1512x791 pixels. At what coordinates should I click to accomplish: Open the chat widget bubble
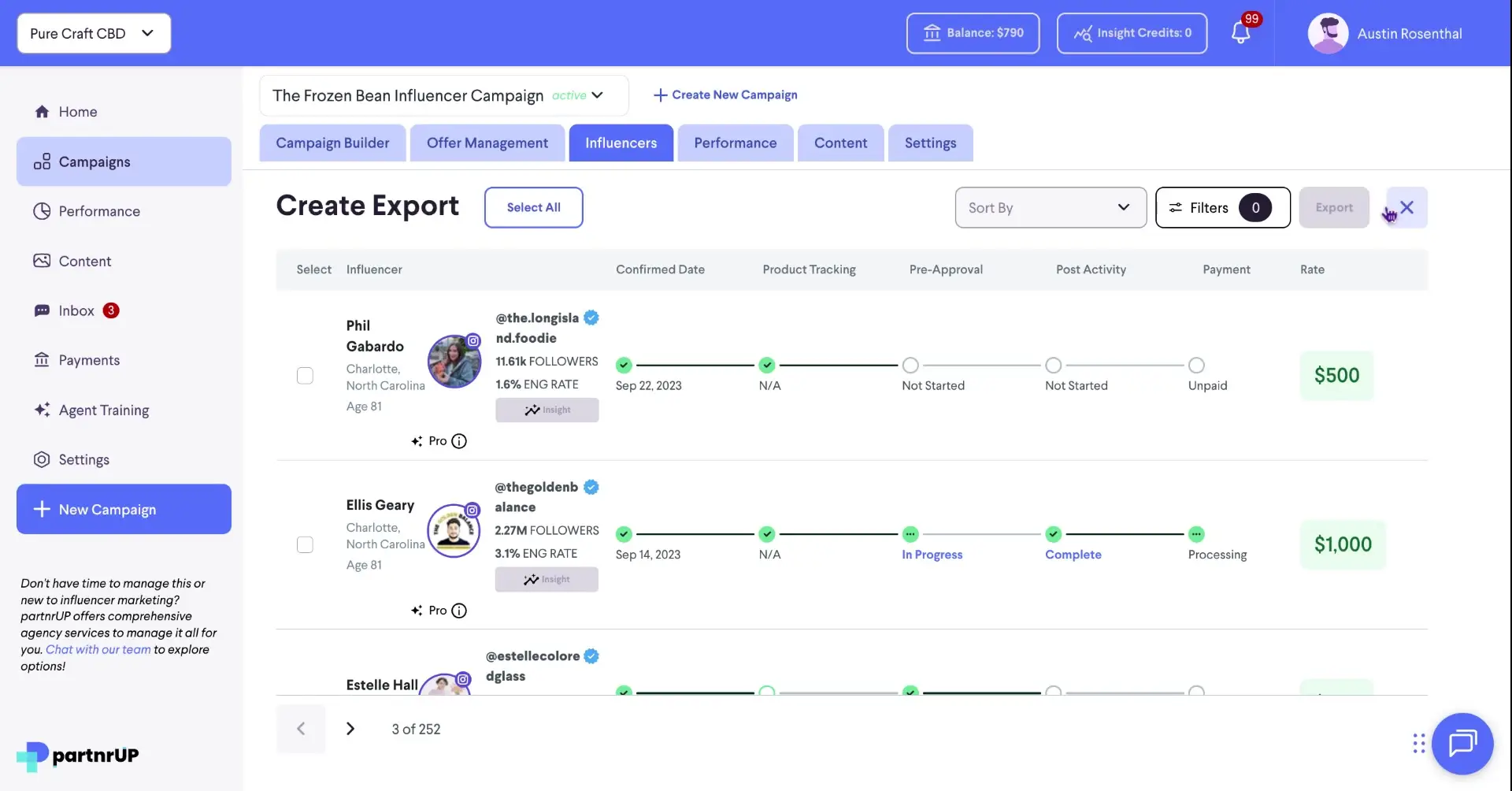(1462, 743)
